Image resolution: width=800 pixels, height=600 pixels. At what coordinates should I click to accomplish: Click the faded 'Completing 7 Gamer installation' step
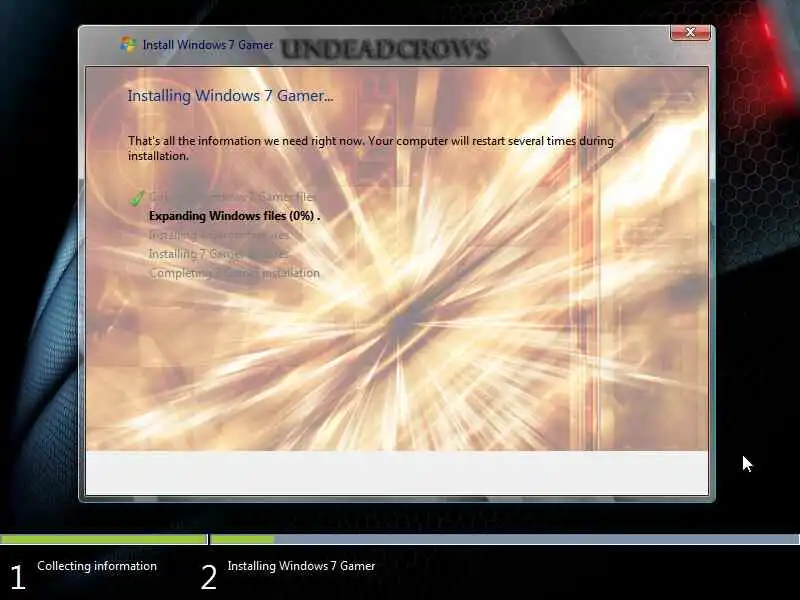(x=234, y=273)
